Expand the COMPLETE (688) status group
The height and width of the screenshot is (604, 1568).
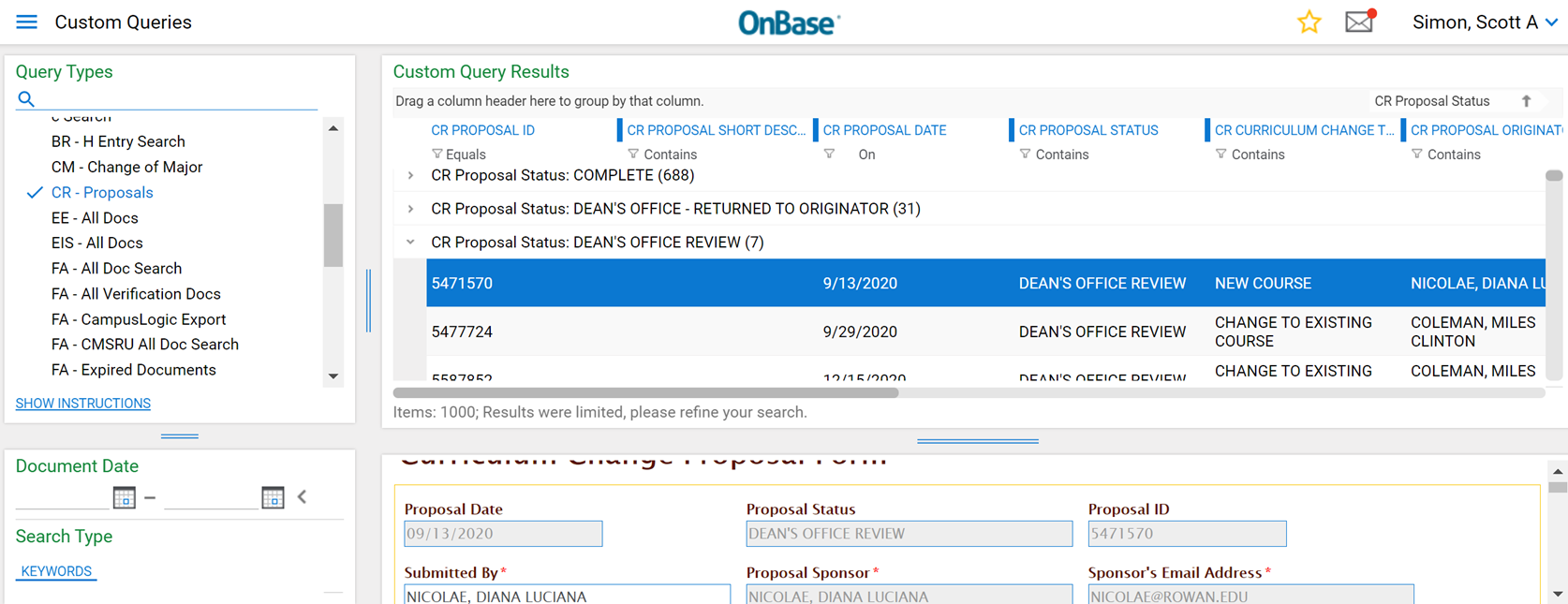[x=410, y=175]
